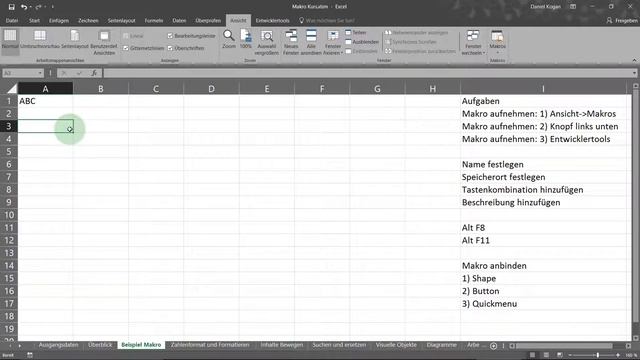Toggle Gitternetzlinien checkbox
Screen dimensions: 640x360
(126, 48)
